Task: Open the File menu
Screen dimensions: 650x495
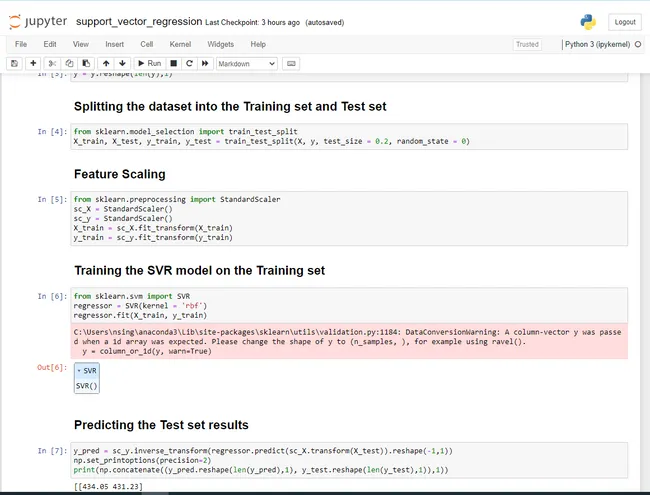Action: (21, 44)
